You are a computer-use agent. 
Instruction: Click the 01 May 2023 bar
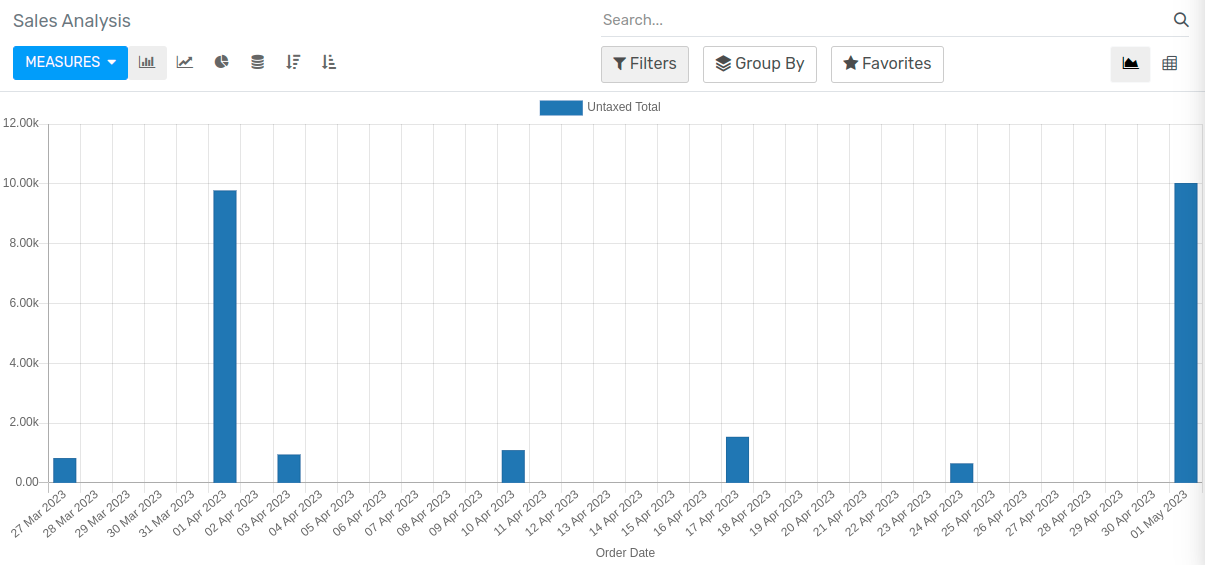(x=1186, y=333)
